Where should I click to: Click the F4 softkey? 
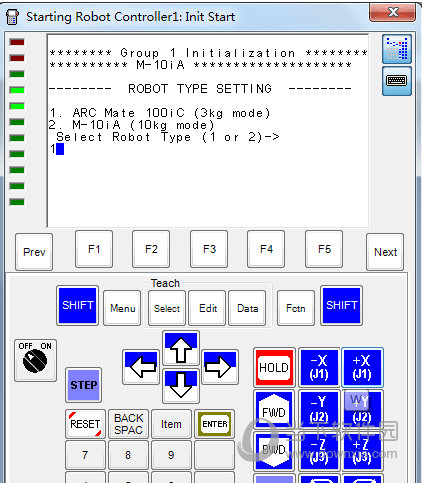point(266,249)
